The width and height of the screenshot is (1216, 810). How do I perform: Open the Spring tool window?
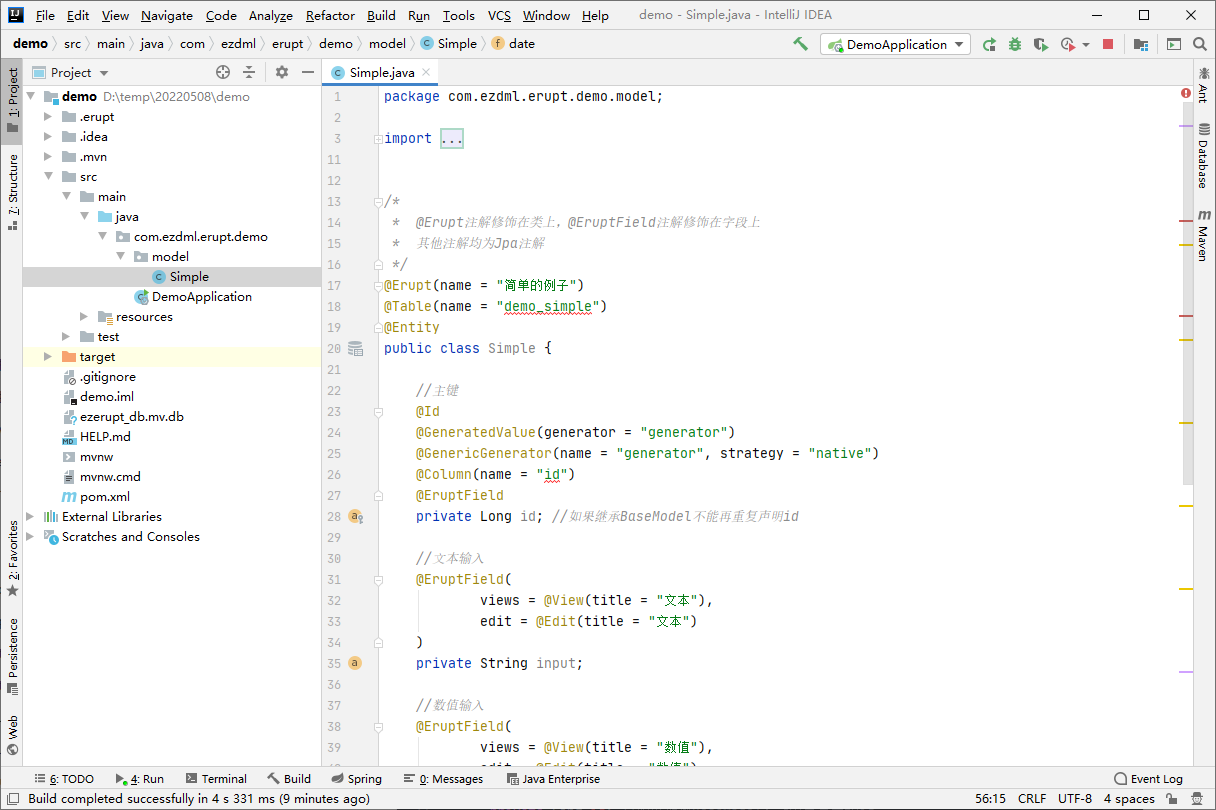356,779
